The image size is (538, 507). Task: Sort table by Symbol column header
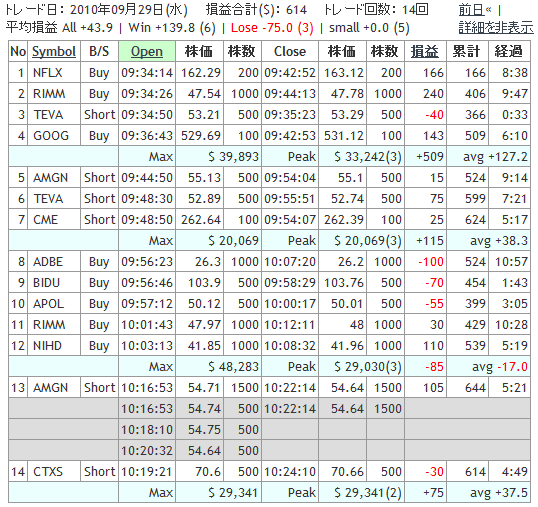coord(54,51)
